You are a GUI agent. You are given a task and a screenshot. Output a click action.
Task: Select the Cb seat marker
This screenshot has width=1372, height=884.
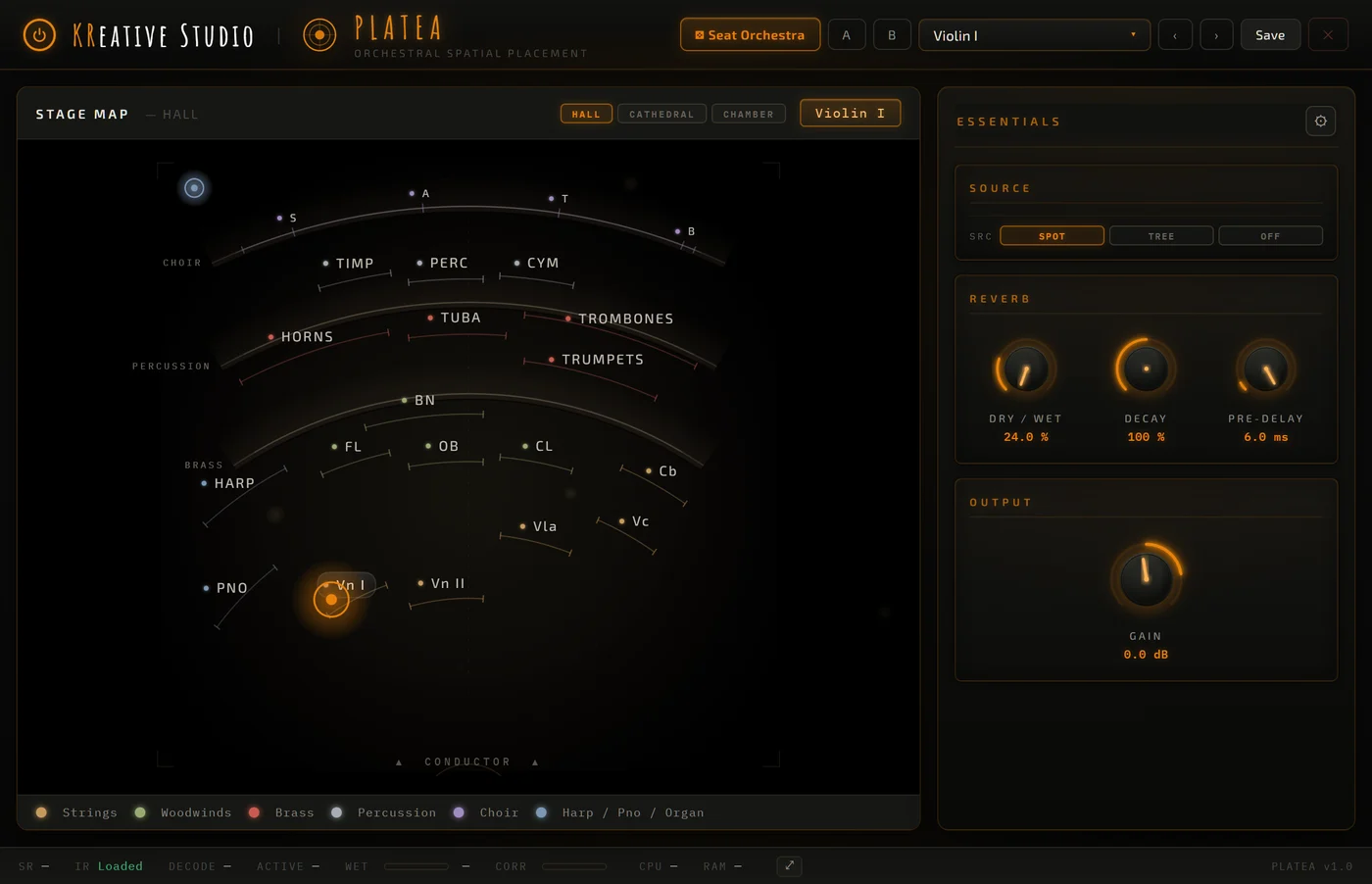point(649,471)
